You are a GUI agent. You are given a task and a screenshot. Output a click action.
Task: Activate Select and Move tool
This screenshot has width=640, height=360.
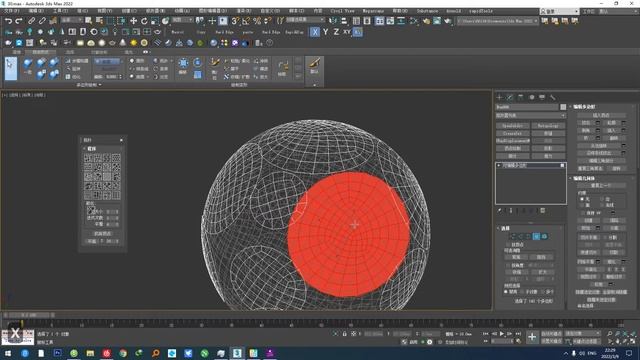[x=133, y=20]
